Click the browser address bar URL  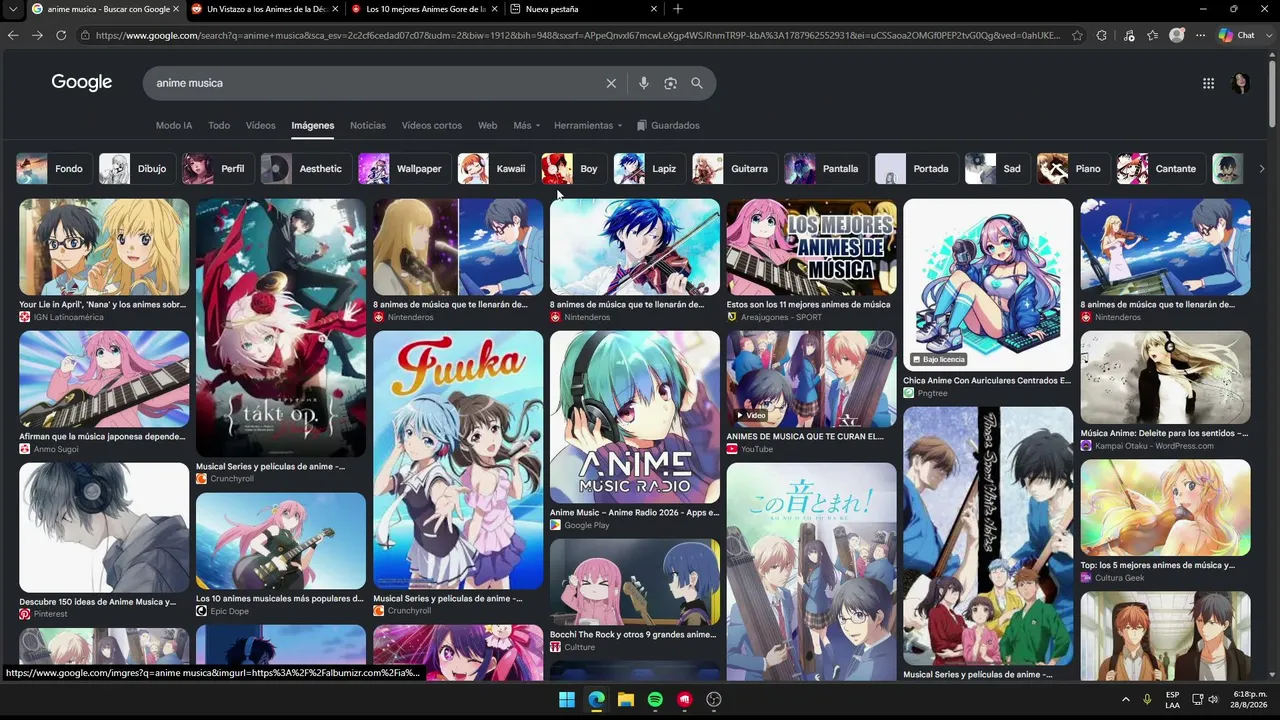point(578,35)
